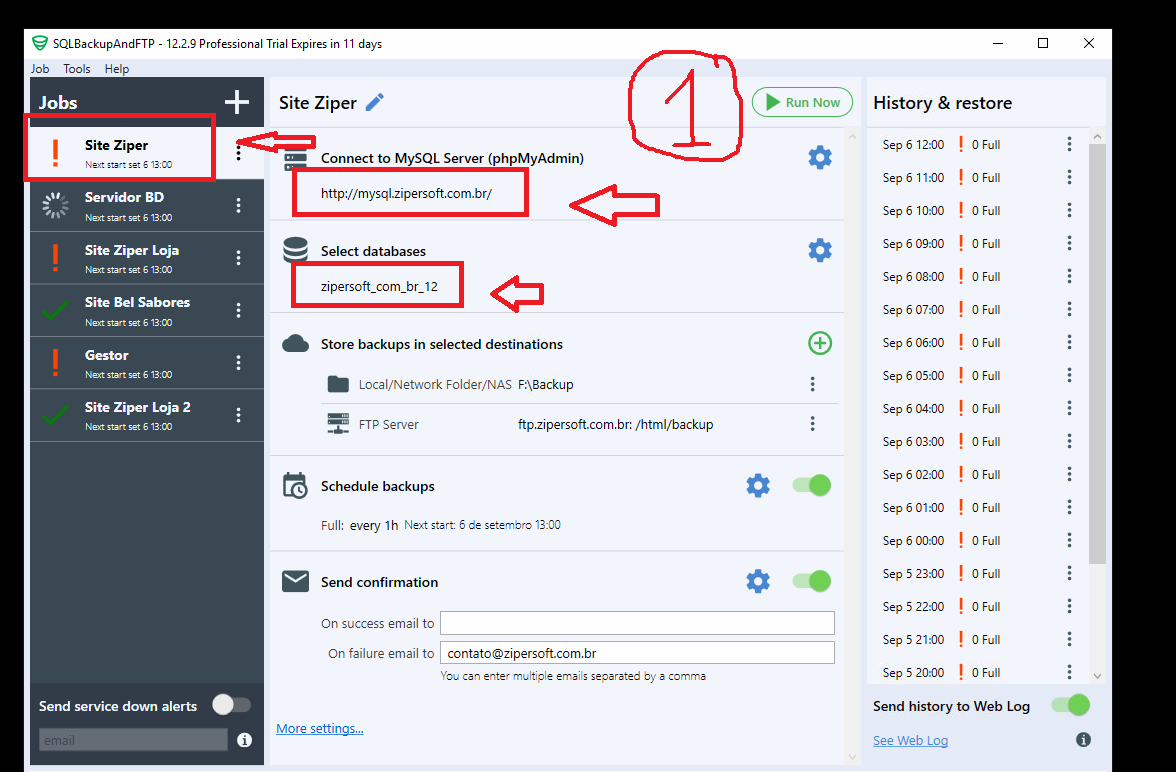Click info icon next to alerts email
Screen dimensions: 1176x772
point(244,740)
